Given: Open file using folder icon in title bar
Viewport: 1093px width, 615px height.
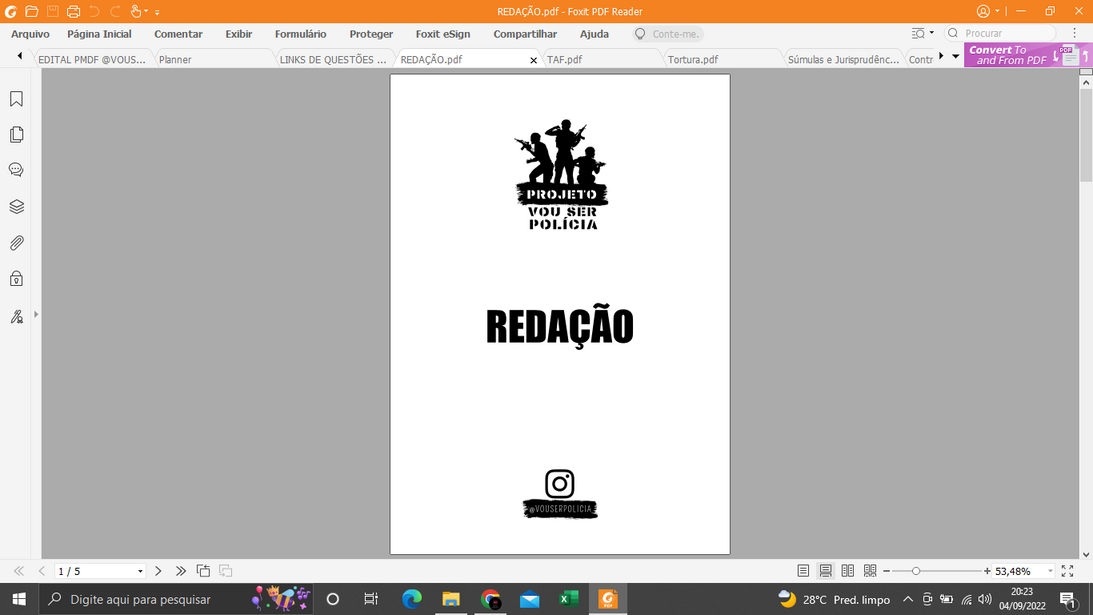Looking at the screenshot, I should 31,11.
